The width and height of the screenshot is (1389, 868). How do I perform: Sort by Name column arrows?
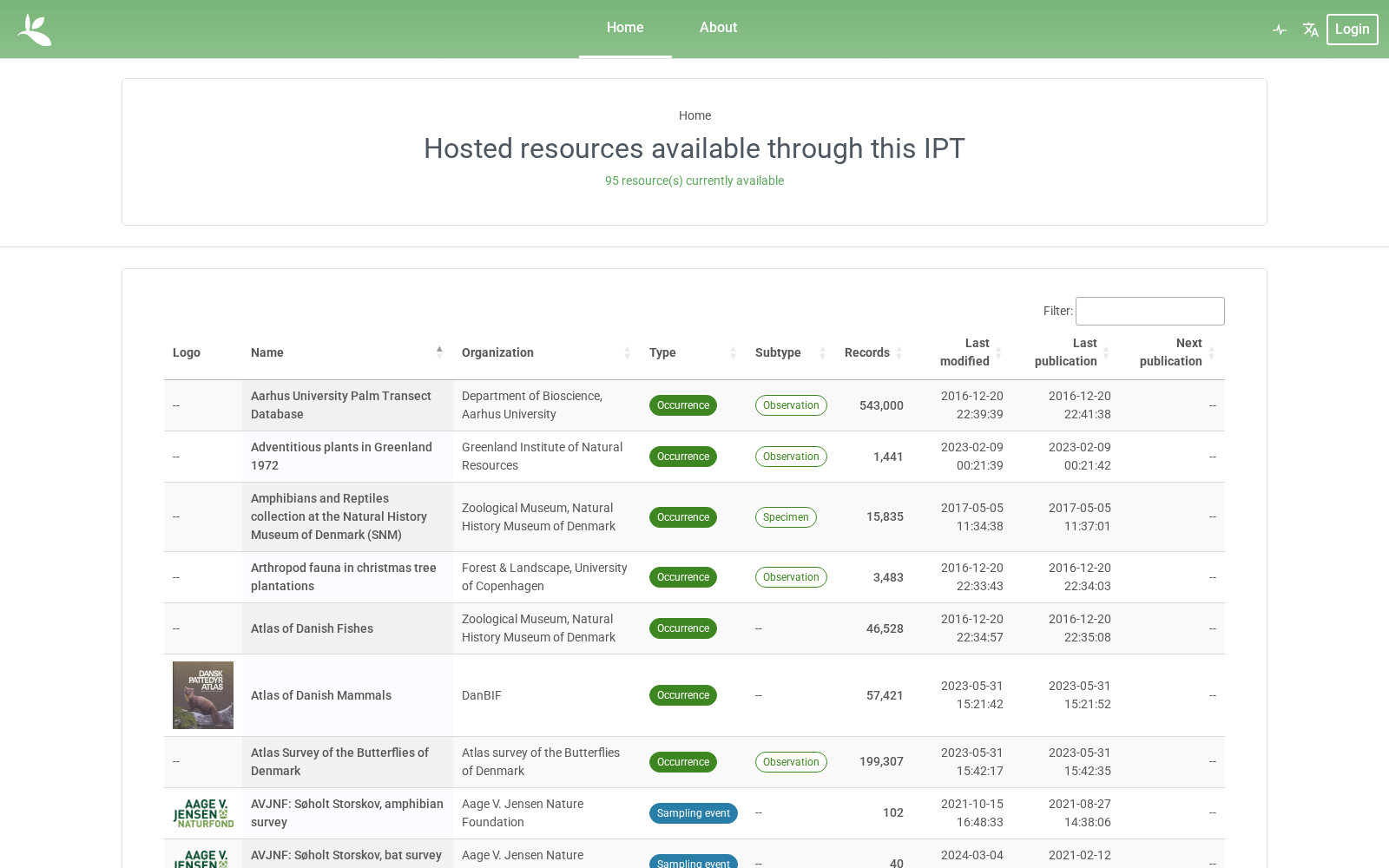point(439,352)
